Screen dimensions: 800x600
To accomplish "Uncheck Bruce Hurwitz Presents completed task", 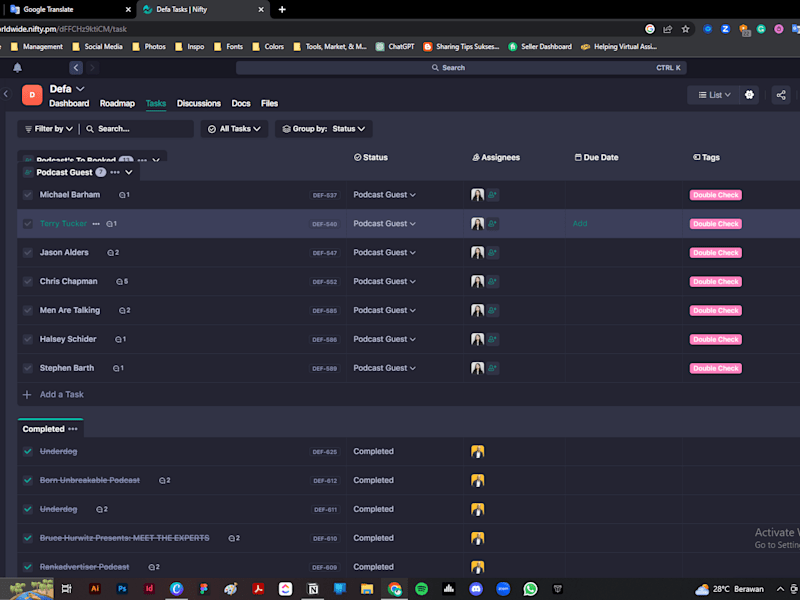I will click(x=28, y=538).
